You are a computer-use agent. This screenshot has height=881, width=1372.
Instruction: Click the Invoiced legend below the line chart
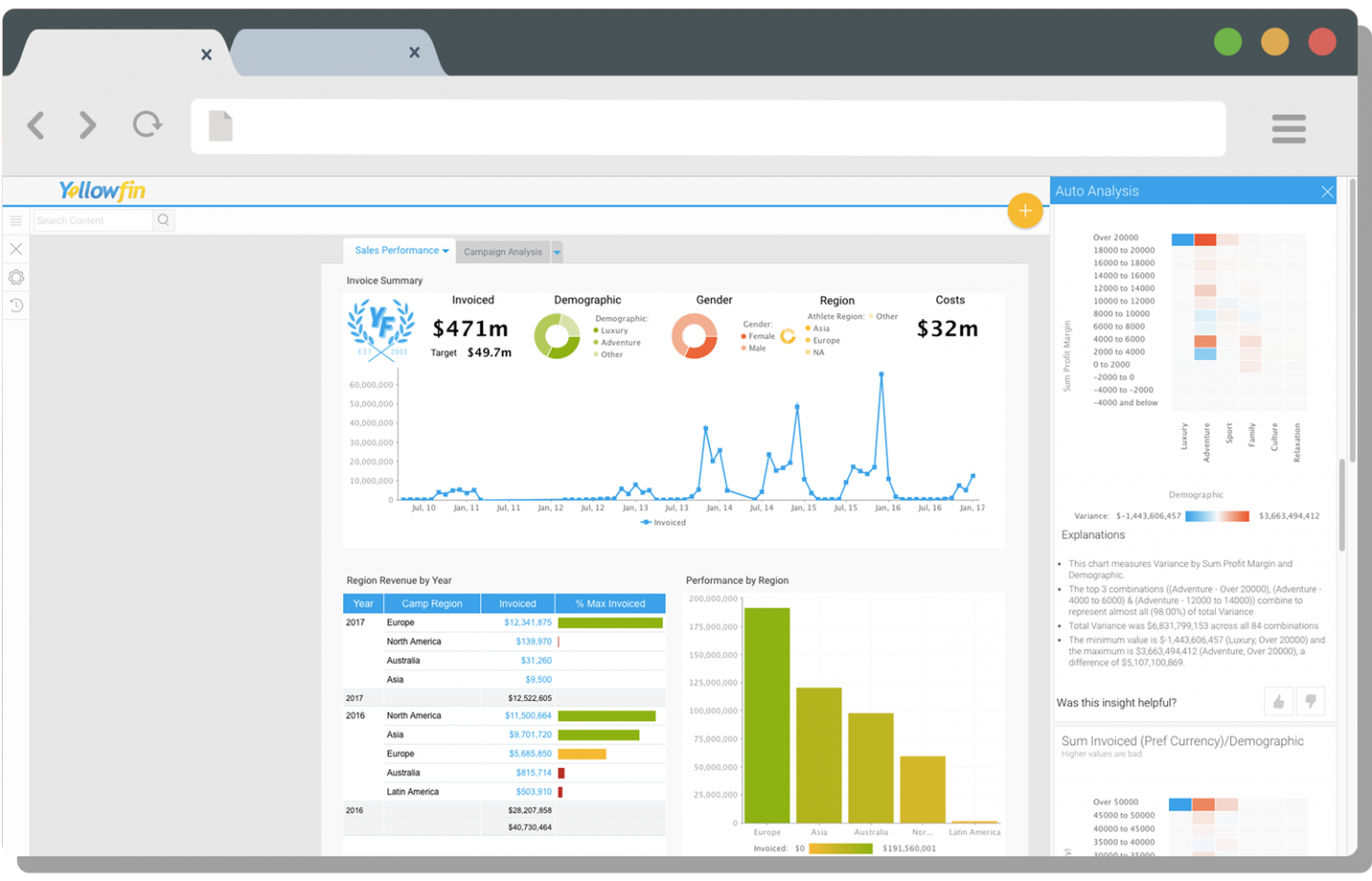(x=665, y=522)
